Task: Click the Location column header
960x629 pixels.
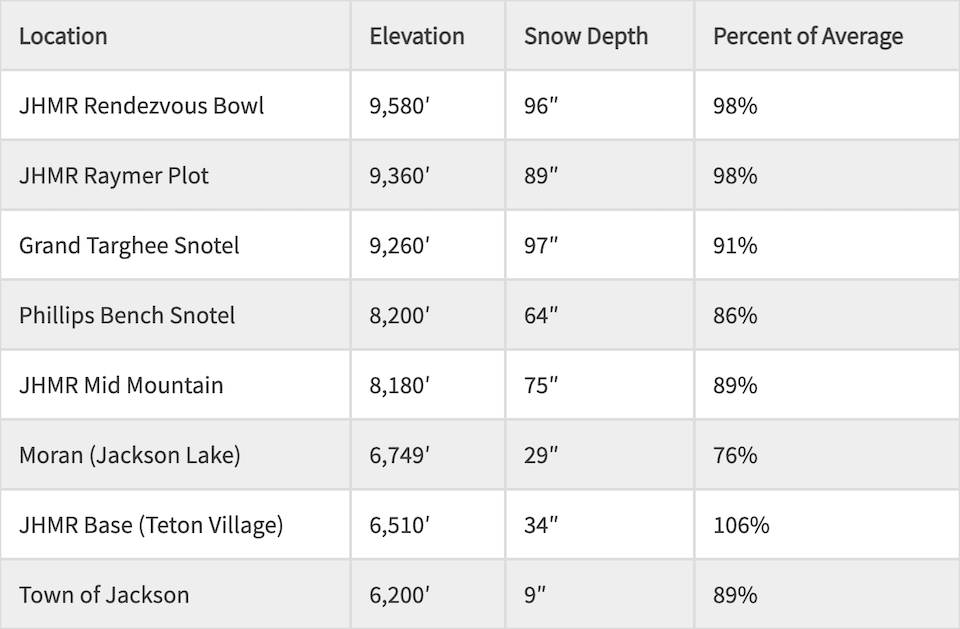Action: coord(63,37)
